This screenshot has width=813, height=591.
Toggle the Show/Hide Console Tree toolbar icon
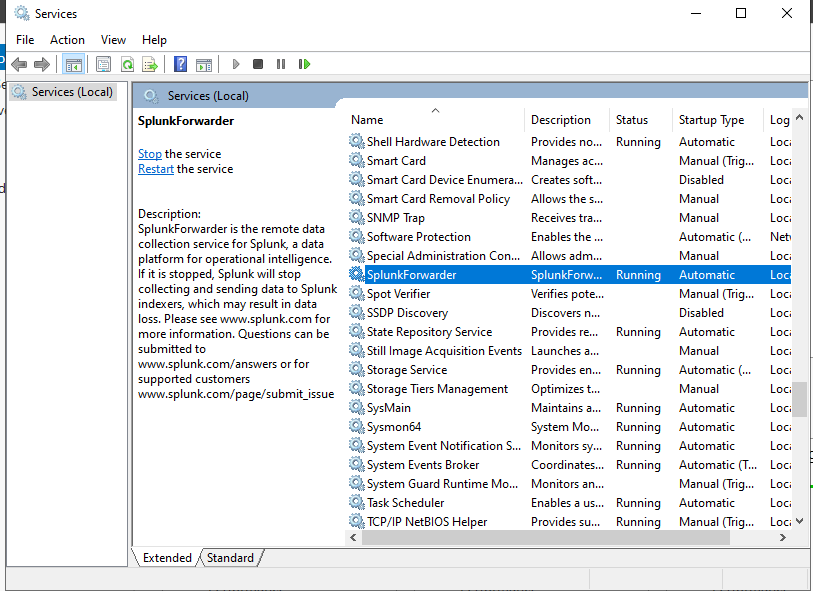pyautogui.click(x=73, y=64)
